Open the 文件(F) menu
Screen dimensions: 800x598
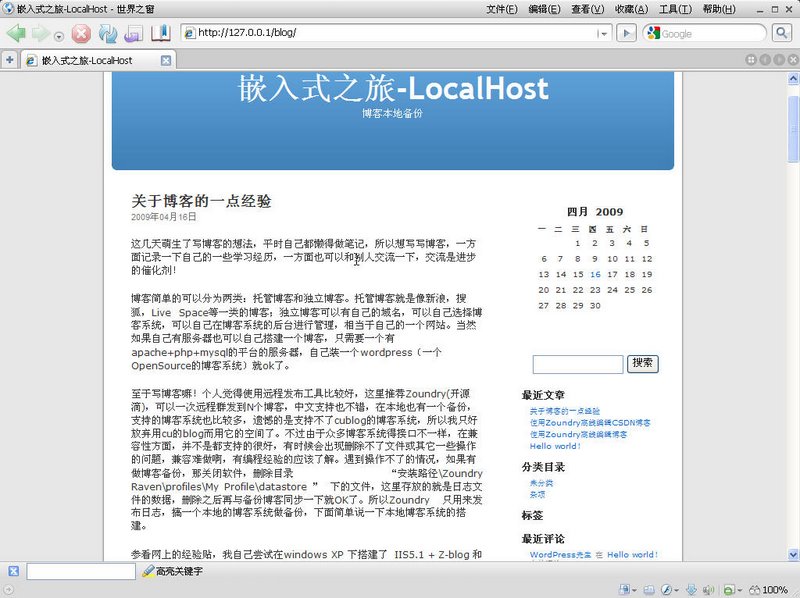click(502, 9)
